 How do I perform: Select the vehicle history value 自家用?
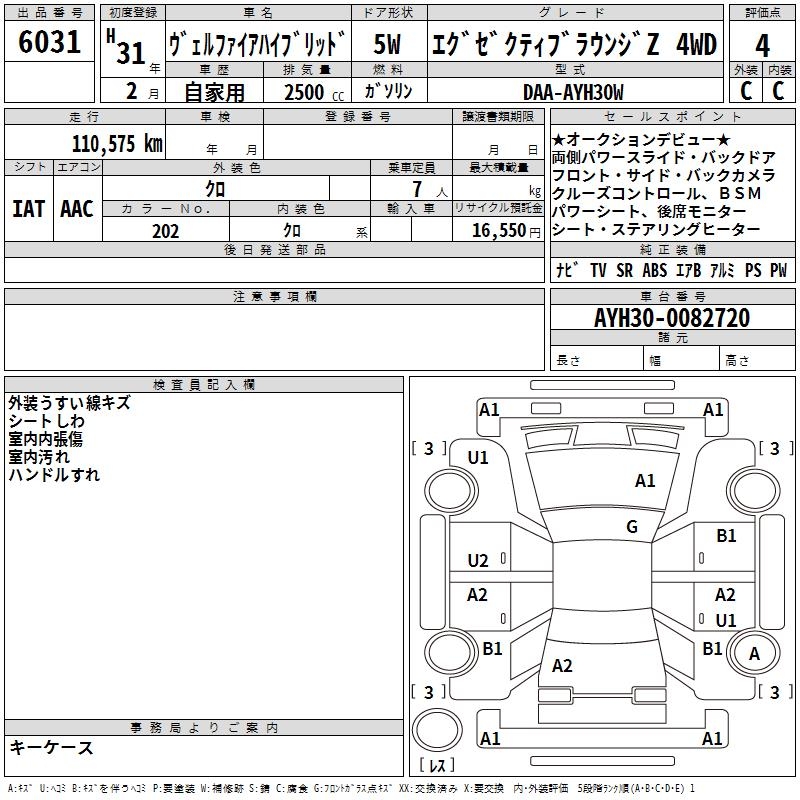coord(214,92)
